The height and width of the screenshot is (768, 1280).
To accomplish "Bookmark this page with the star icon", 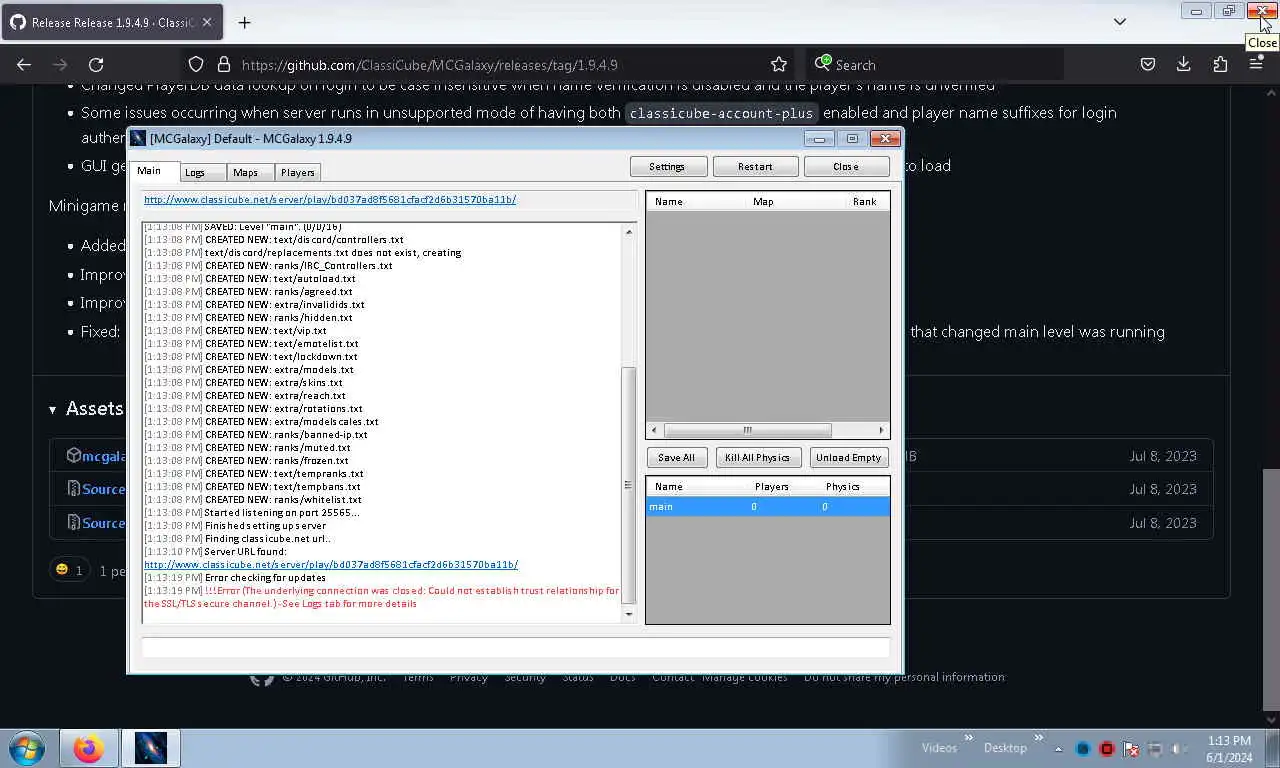I will pos(779,65).
